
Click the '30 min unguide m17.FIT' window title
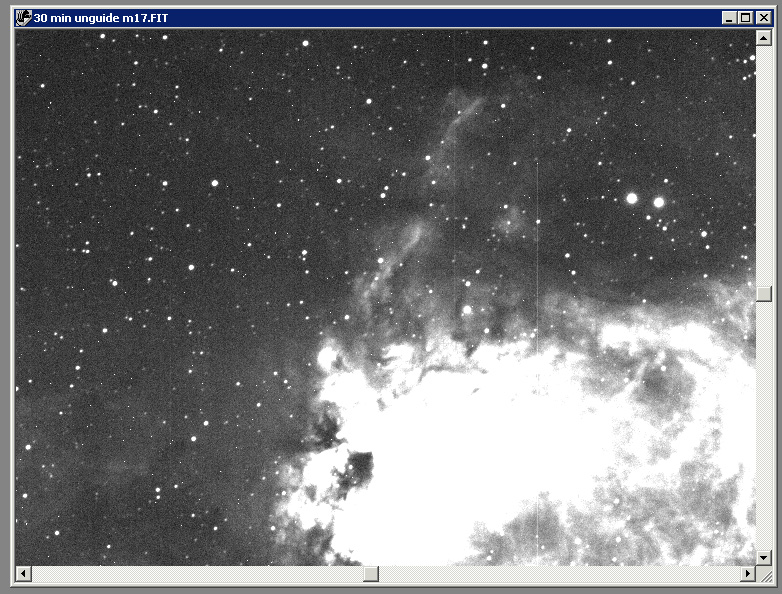(x=101, y=18)
